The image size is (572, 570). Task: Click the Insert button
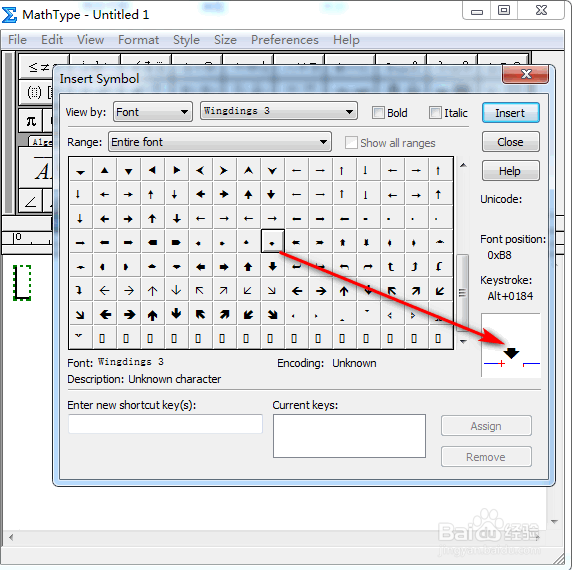[510, 113]
